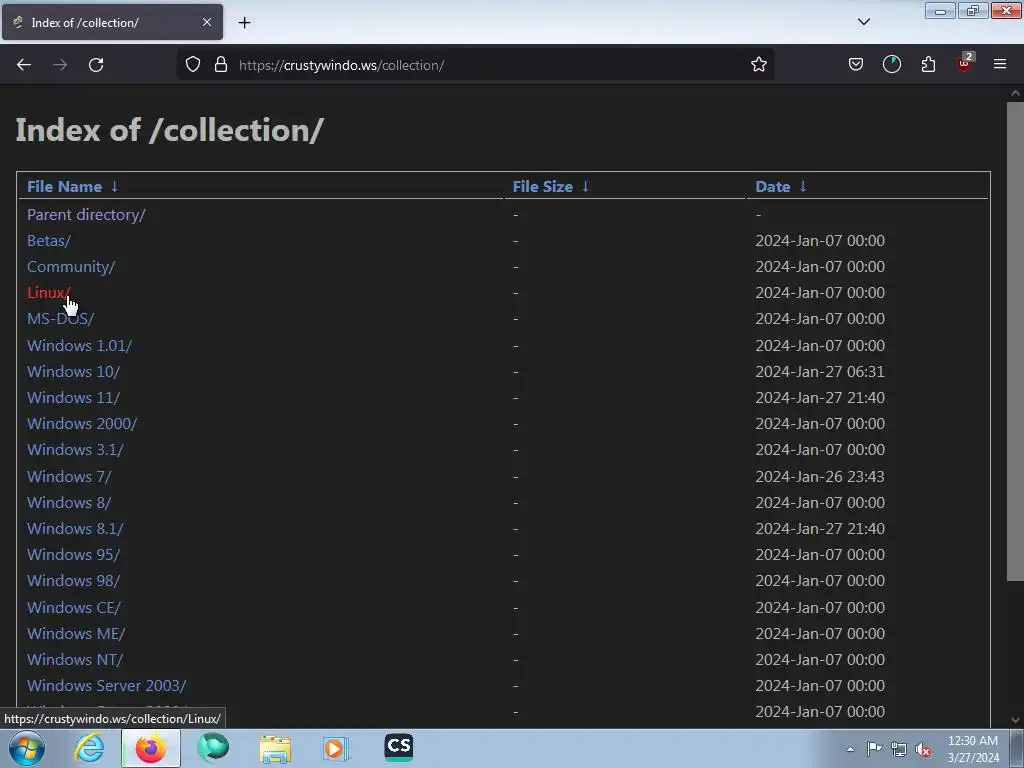Open the Windows 7/ folder
This screenshot has width=1024, height=768.
pos(69,477)
